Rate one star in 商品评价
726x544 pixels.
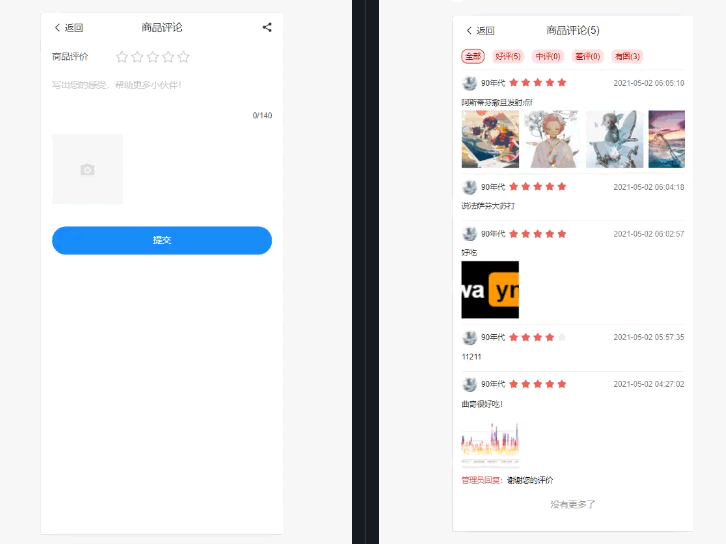click(x=122, y=57)
